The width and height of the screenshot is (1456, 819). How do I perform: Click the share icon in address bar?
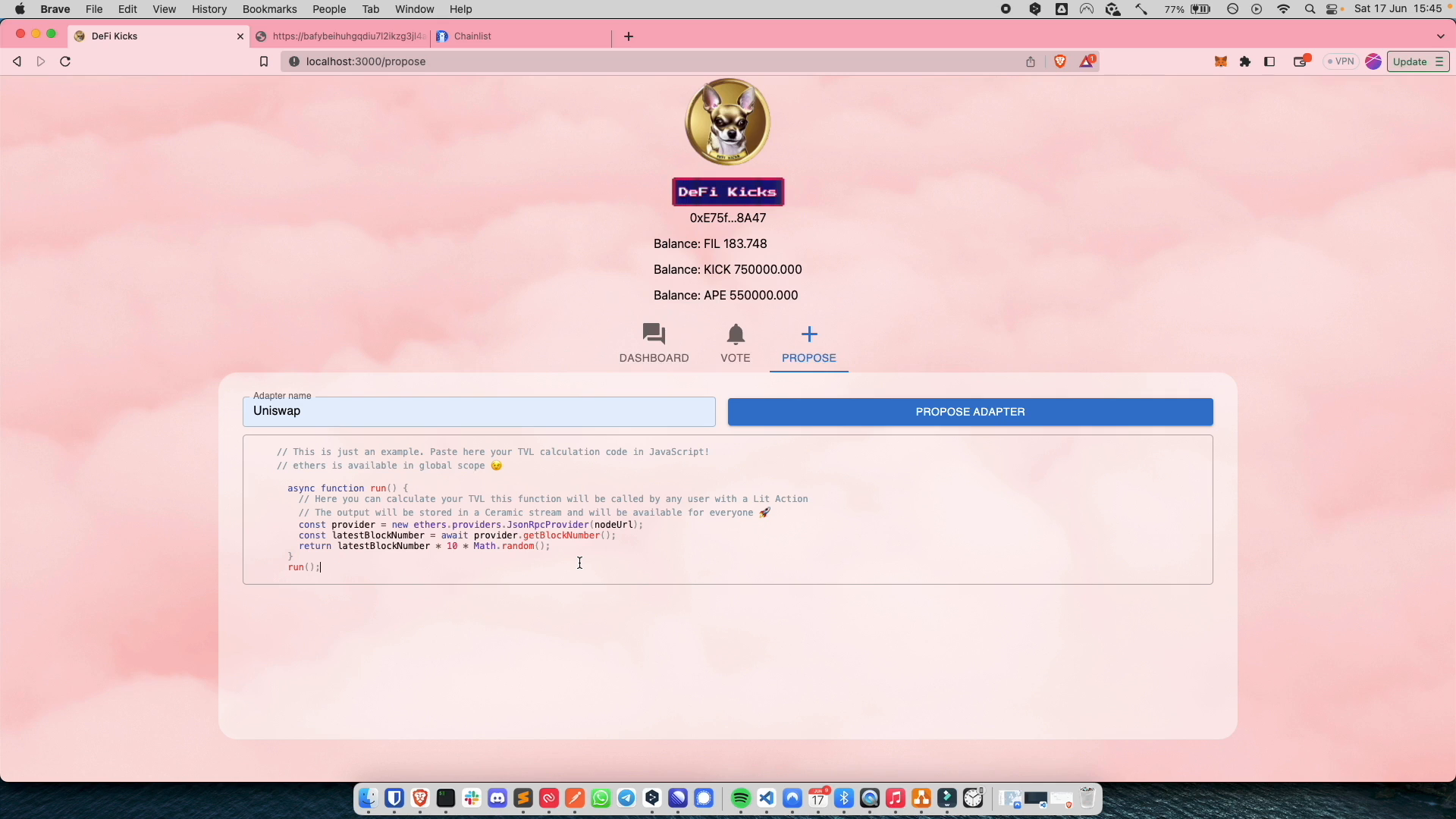point(1030,61)
